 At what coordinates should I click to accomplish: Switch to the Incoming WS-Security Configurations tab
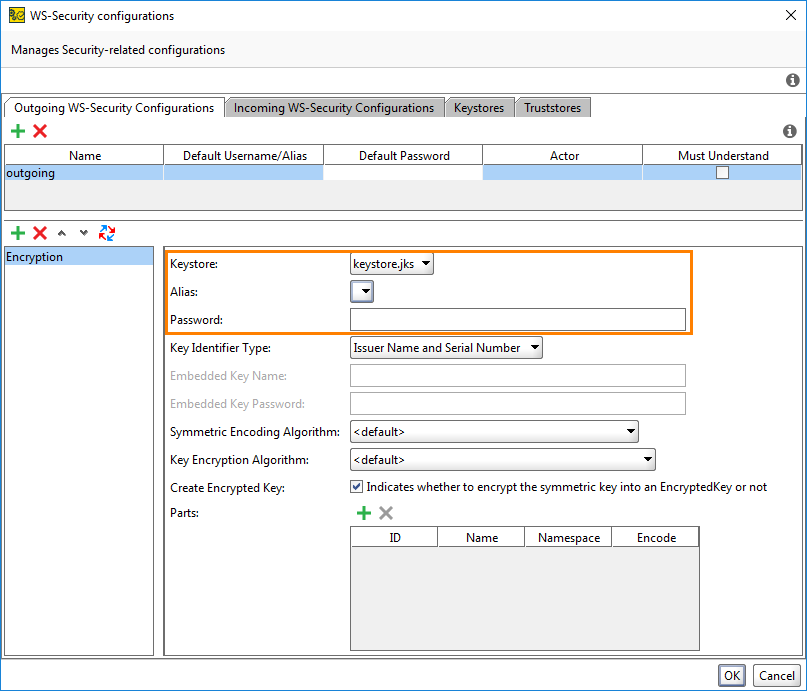334,107
